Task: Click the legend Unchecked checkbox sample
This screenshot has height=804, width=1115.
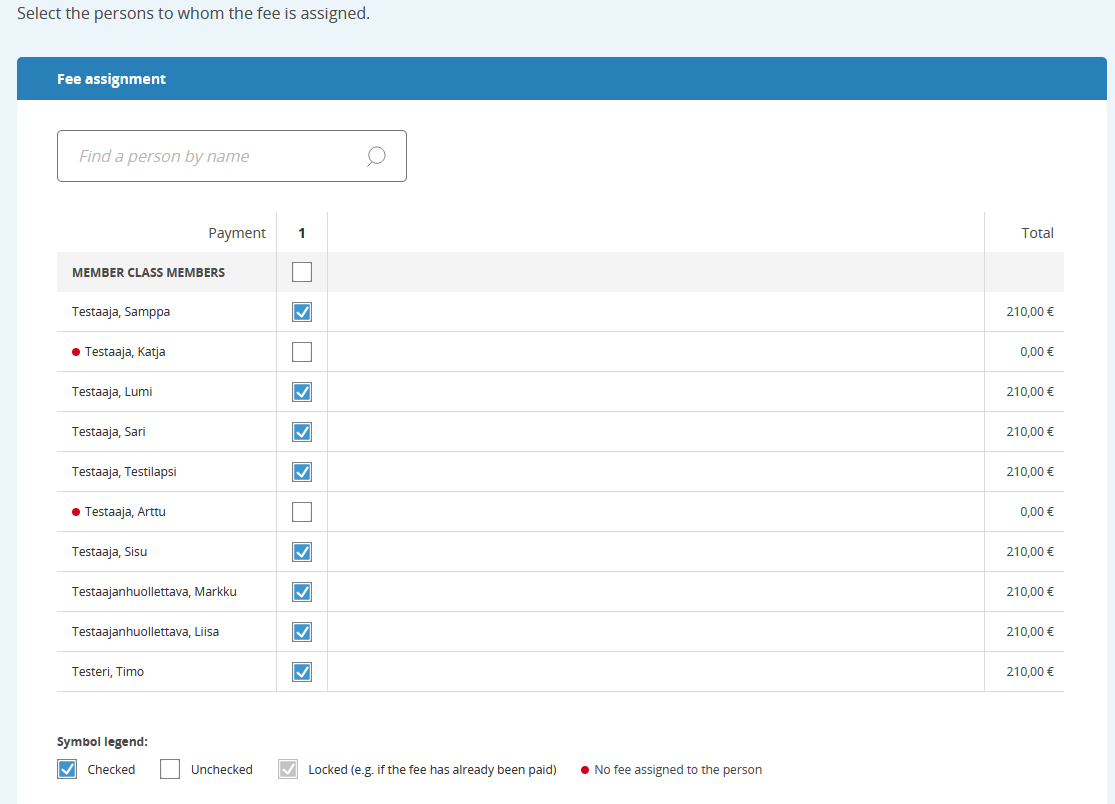Action: (170, 769)
